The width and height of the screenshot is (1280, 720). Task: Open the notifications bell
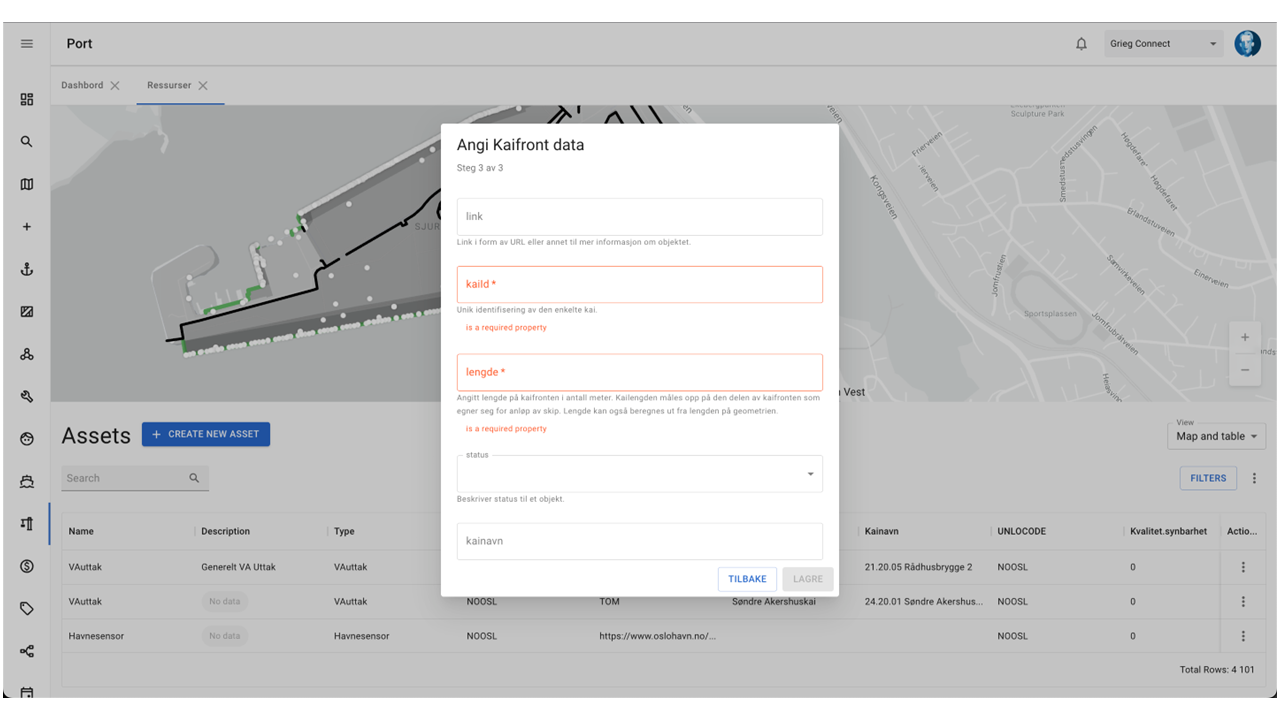[x=1081, y=44]
